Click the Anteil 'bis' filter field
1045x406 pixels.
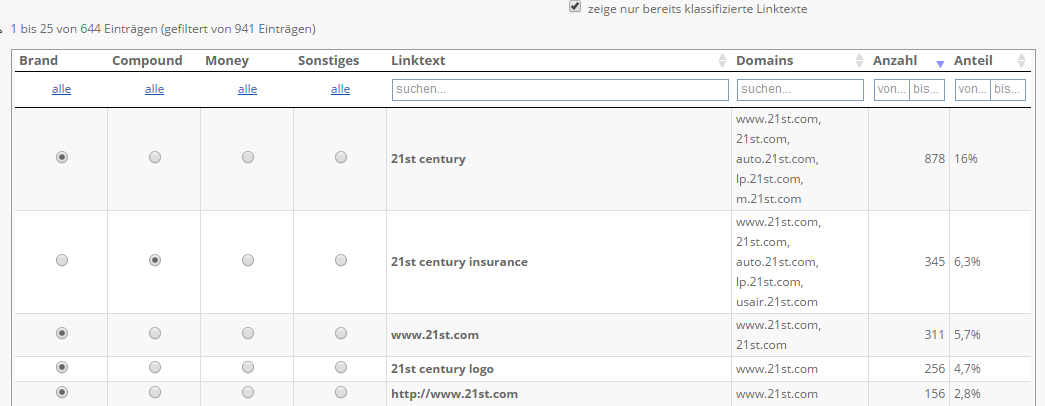[x=1008, y=89]
